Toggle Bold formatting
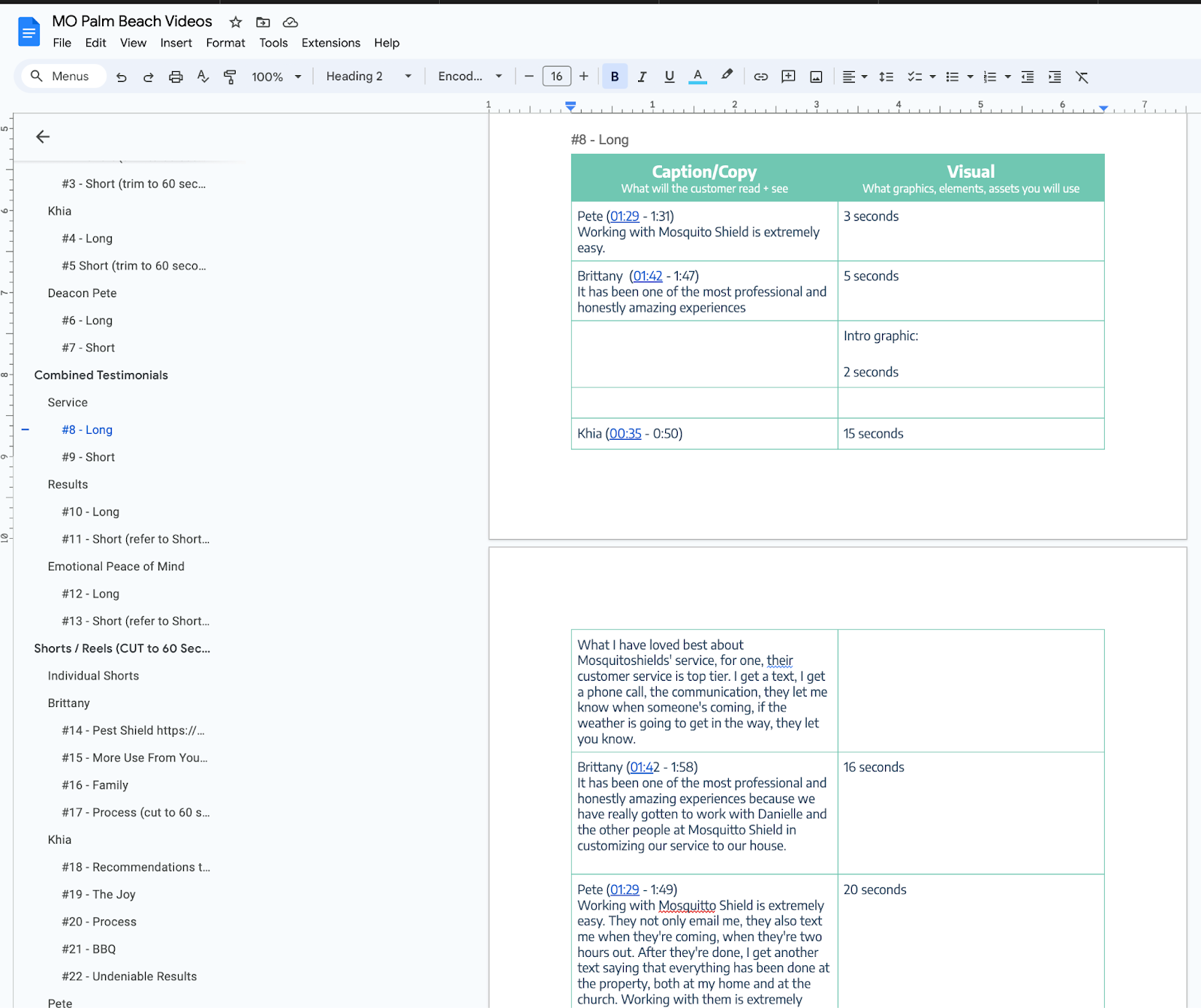Image resolution: width=1201 pixels, height=1008 pixels. (615, 77)
